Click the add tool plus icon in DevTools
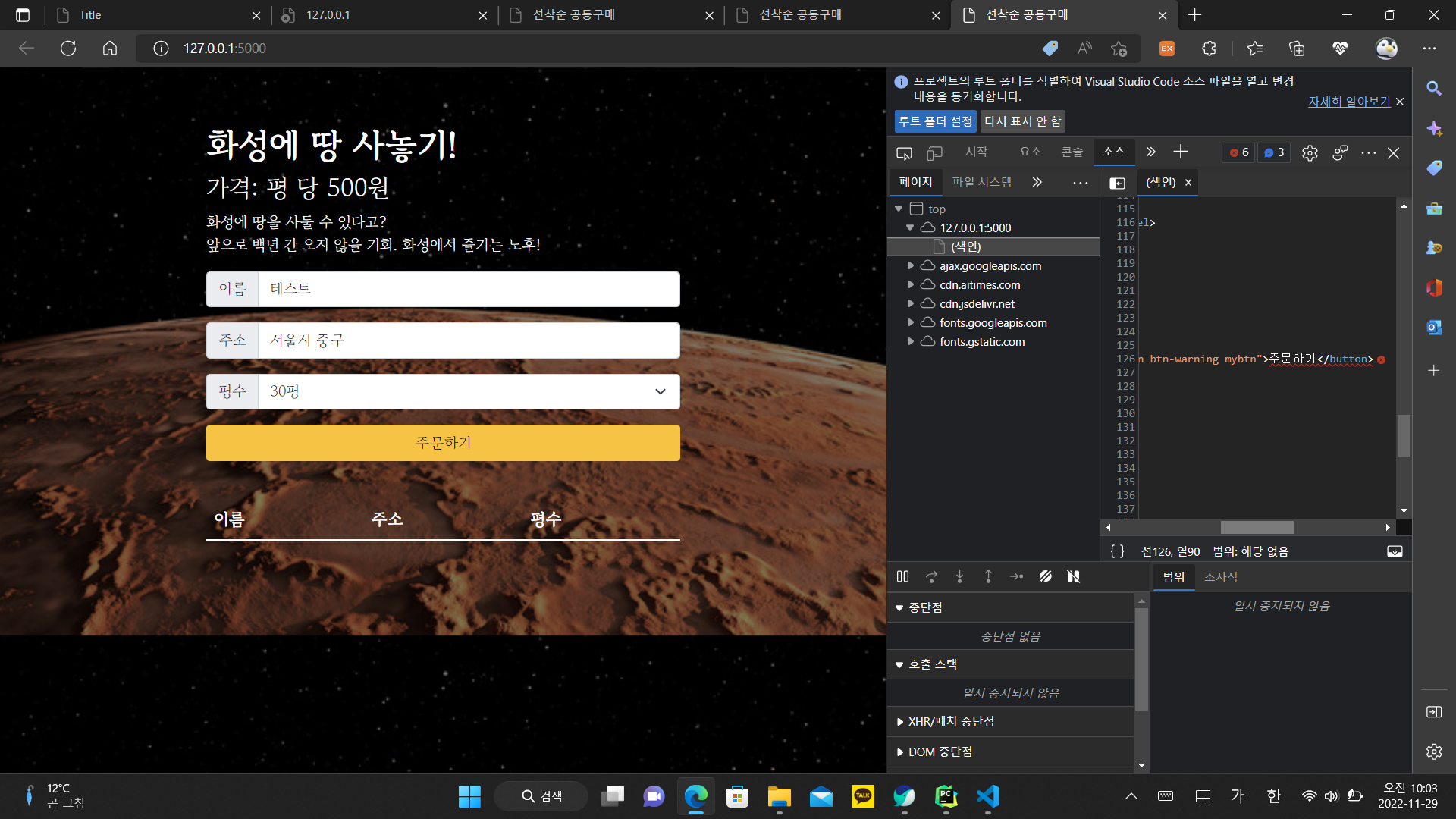The image size is (1456, 819). coord(1181,152)
